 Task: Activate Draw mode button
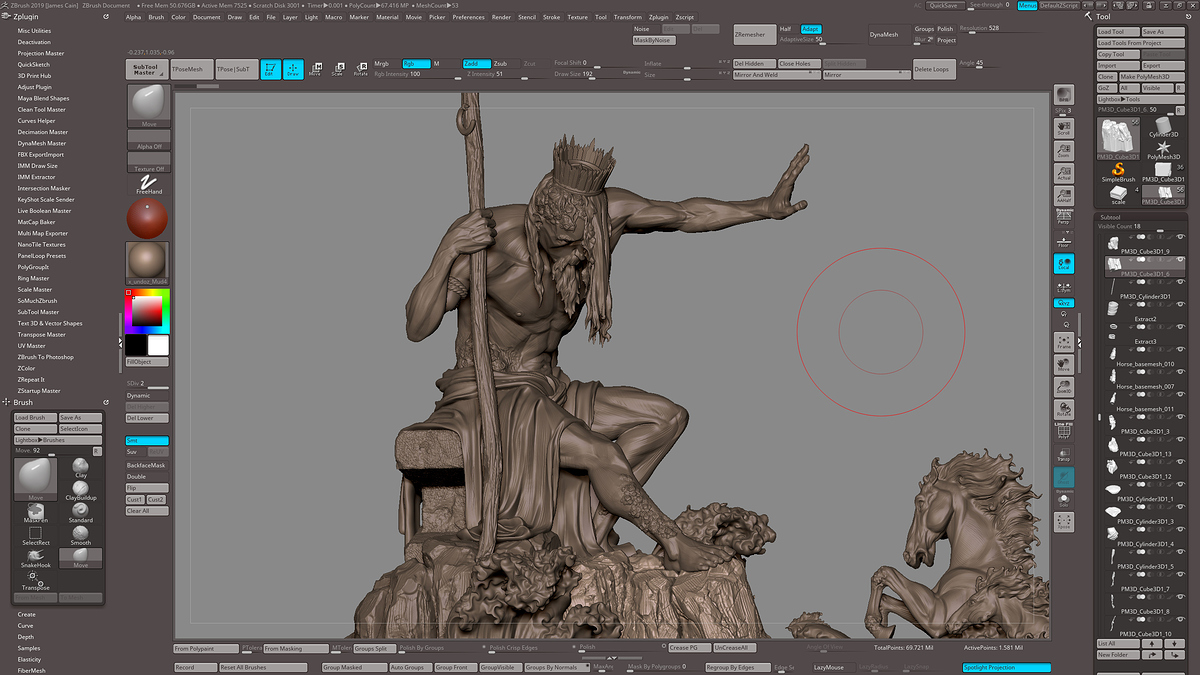[x=293, y=70]
